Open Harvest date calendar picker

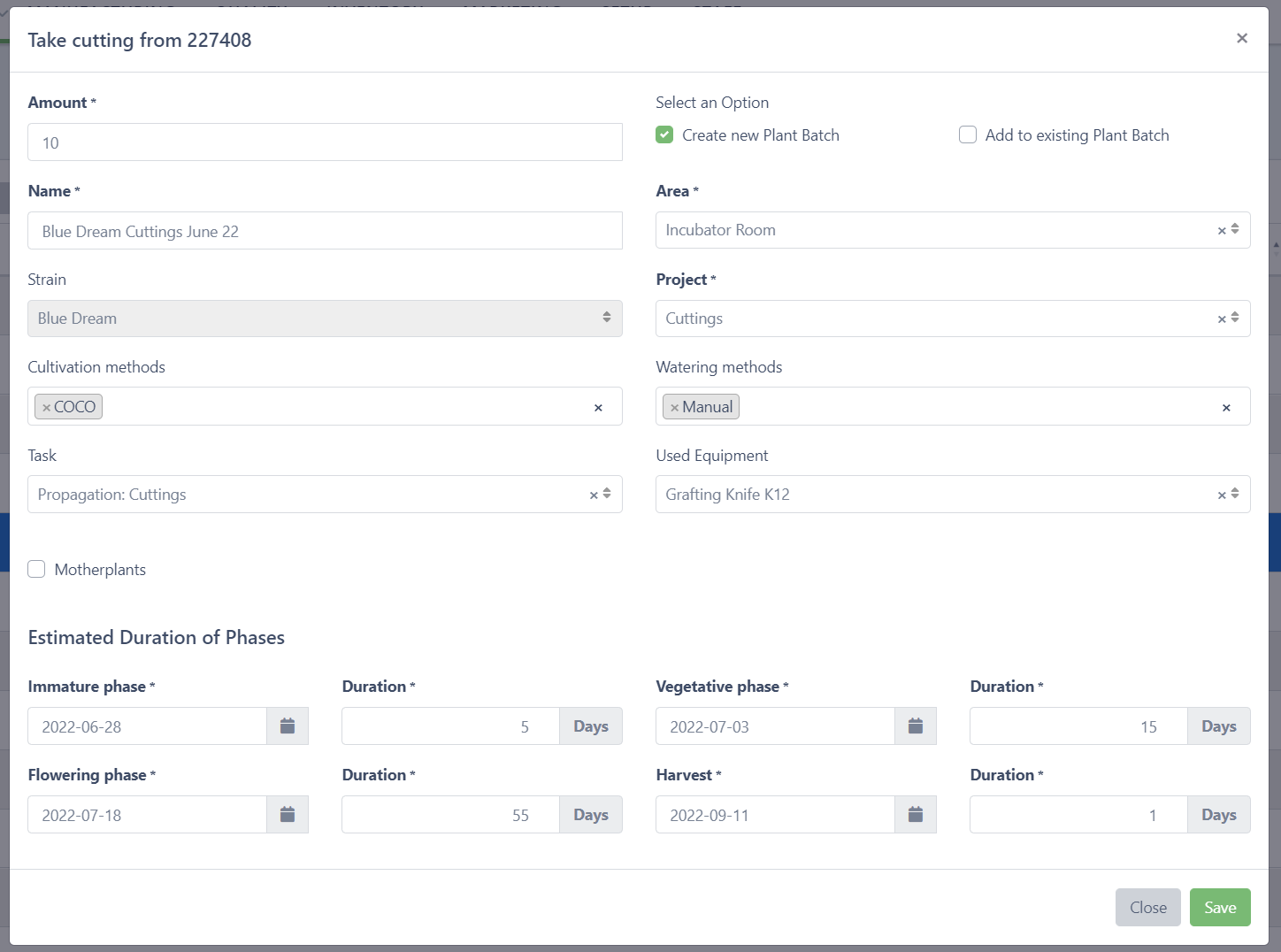coord(916,815)
